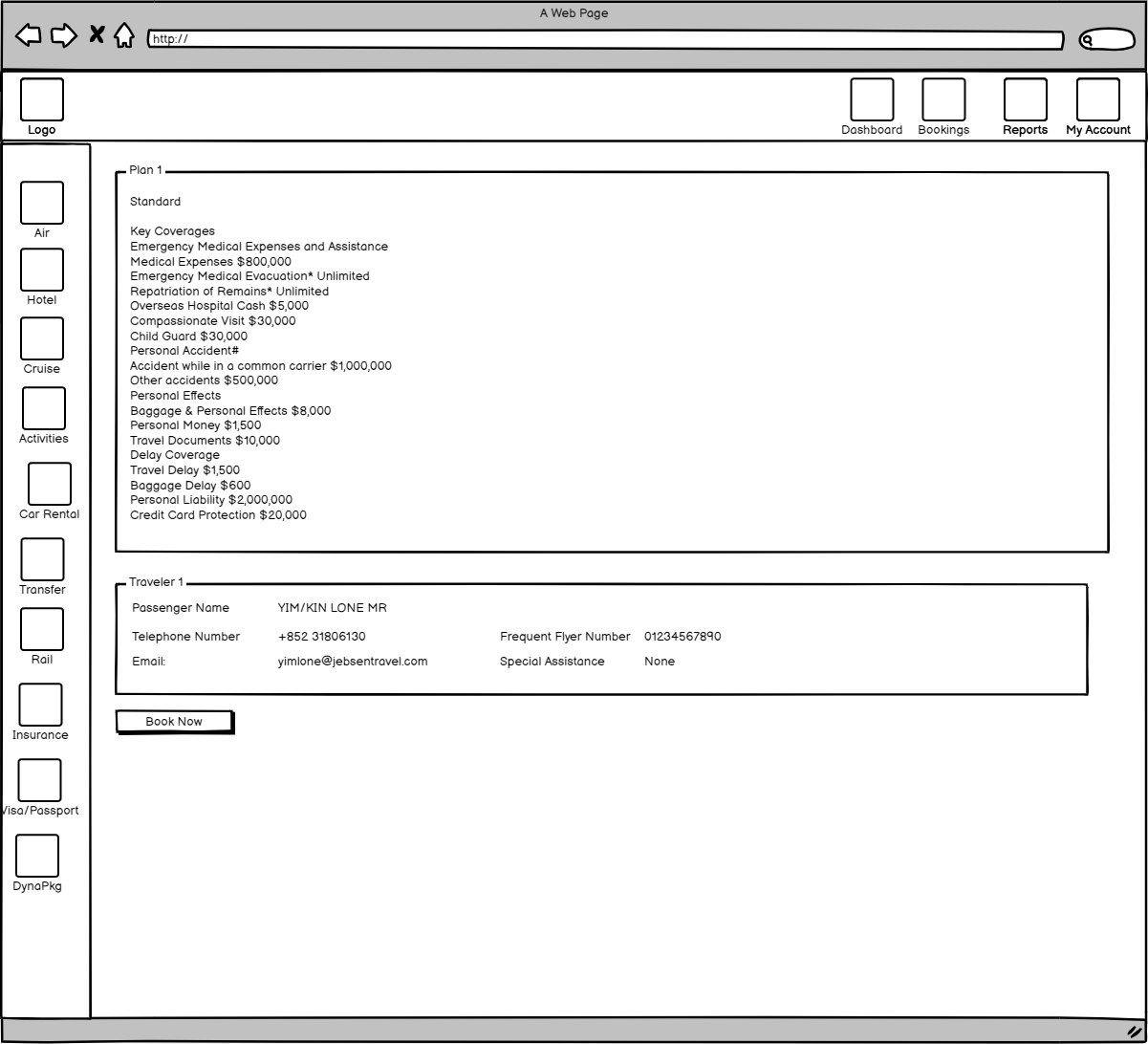This screenshot has height=1044, width=1148.
Task: Open the Visa/Passport sidebar icon
Action: (x=40, y=780)
